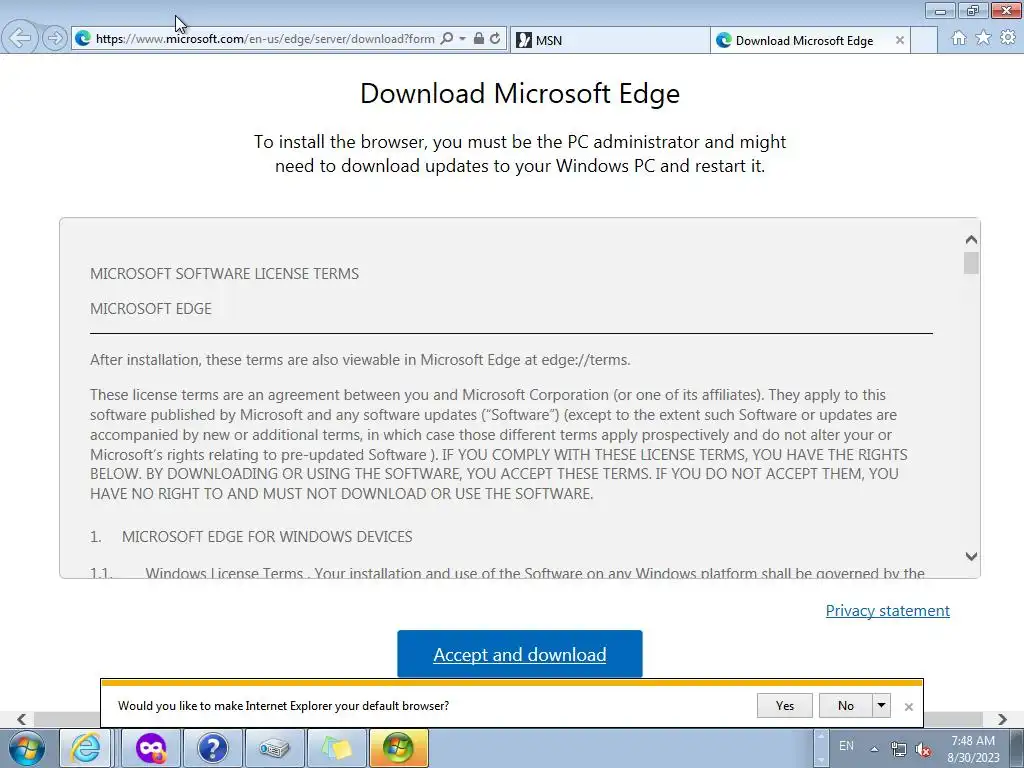Choose Yes to make IE default browser

(784, 705)
